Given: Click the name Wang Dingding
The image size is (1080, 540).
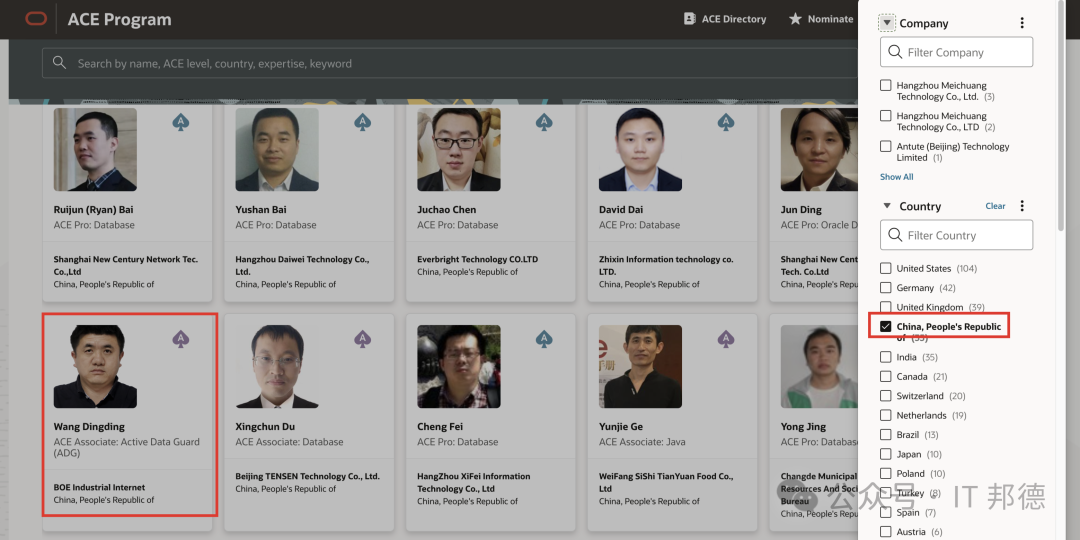Looking at the screenshot, I should pos(90,426).
